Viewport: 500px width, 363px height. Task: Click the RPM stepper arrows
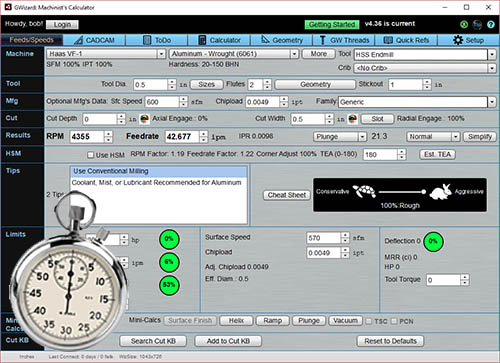click(108, 137)
